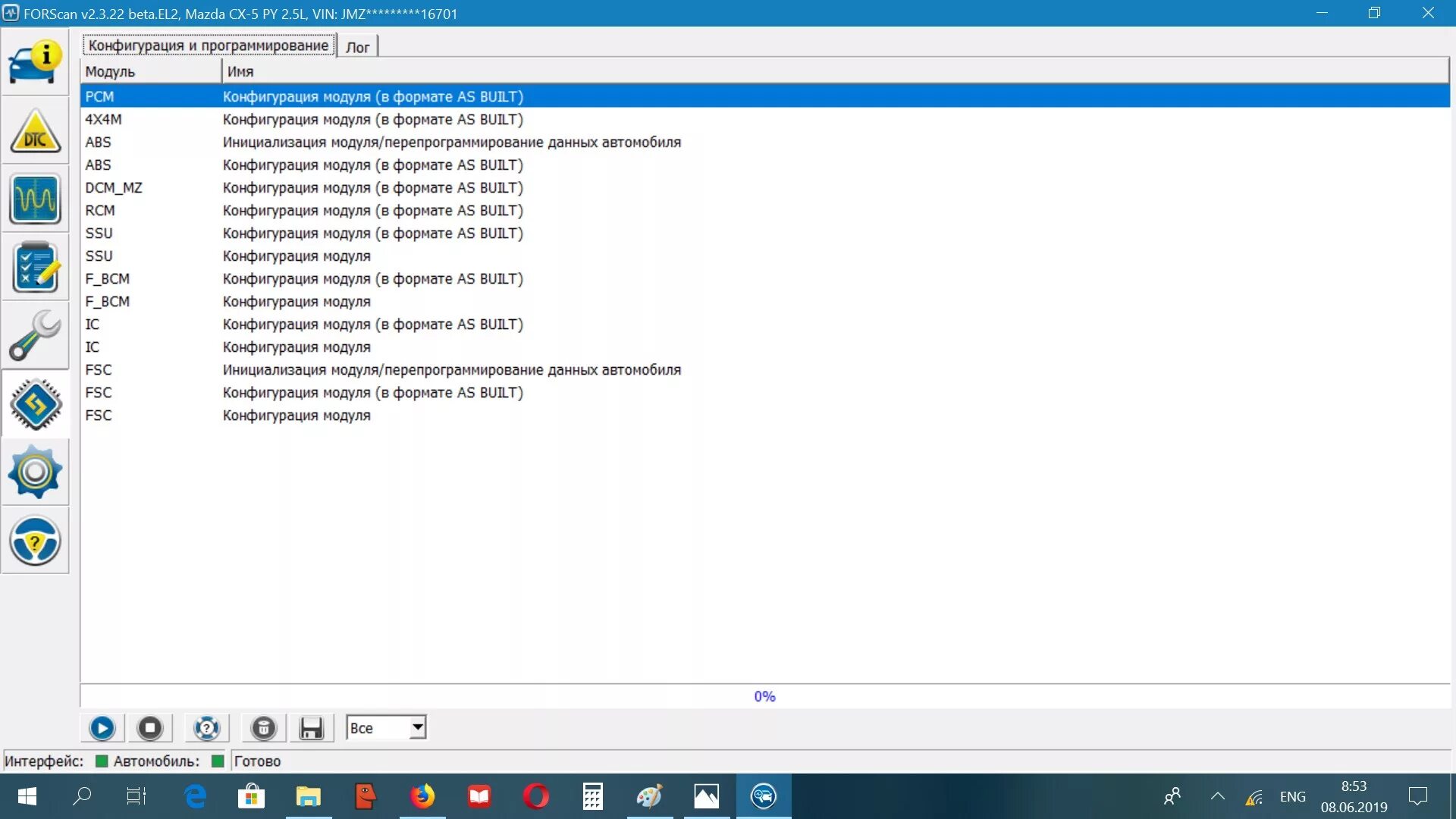Select the 4X4M configuration row

(765, 119)
